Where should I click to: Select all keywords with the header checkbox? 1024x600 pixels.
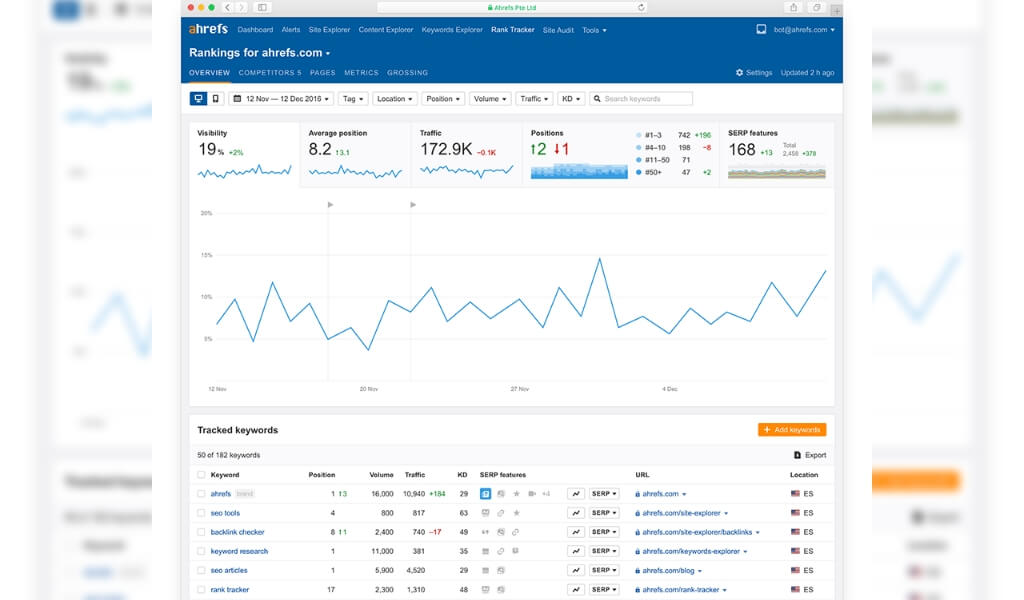pos(201,475)
